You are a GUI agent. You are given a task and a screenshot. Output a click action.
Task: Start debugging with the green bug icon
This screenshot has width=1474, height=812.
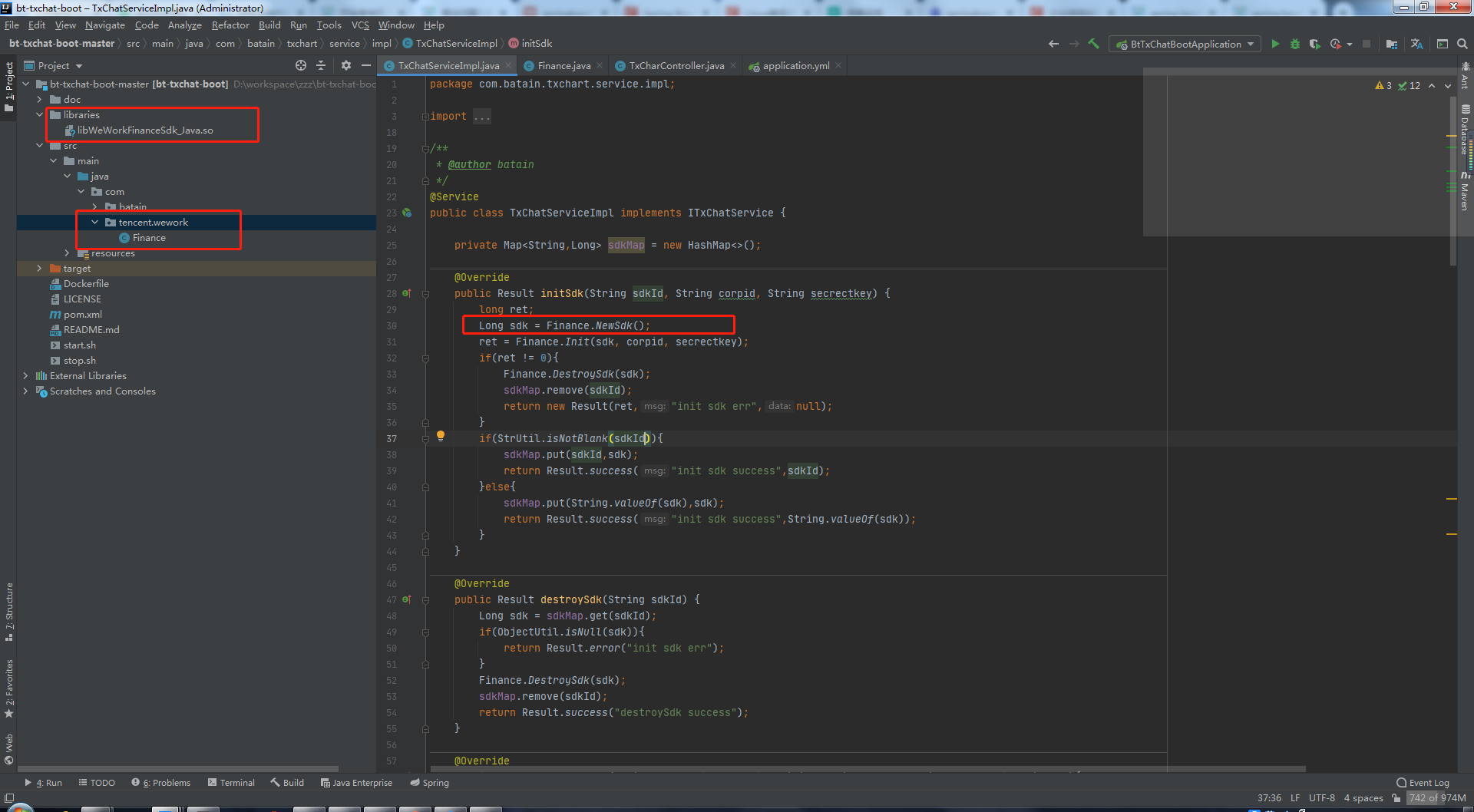click(1295, 44)
